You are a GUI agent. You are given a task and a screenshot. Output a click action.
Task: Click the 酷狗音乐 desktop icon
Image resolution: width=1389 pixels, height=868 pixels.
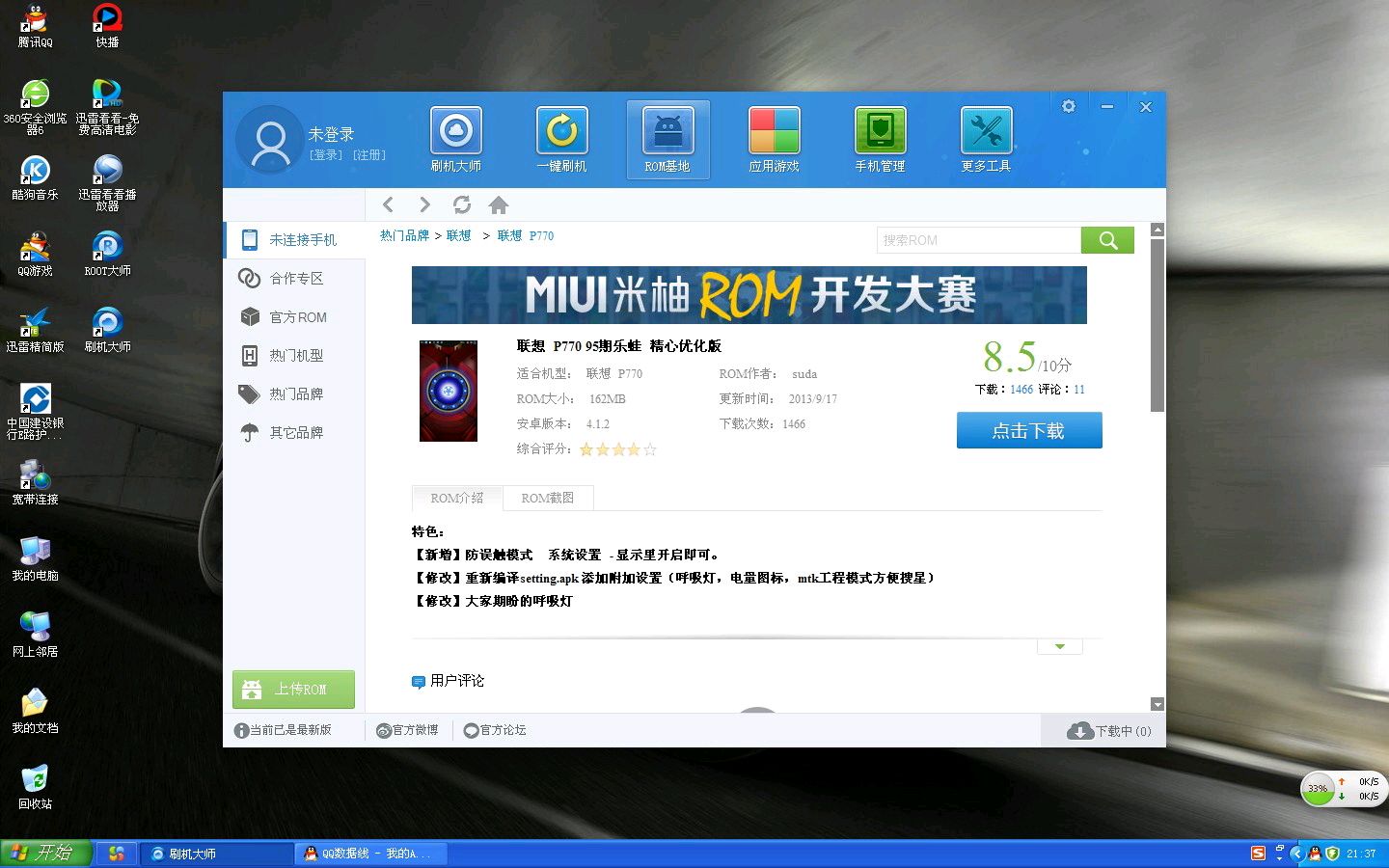[36, 177]
